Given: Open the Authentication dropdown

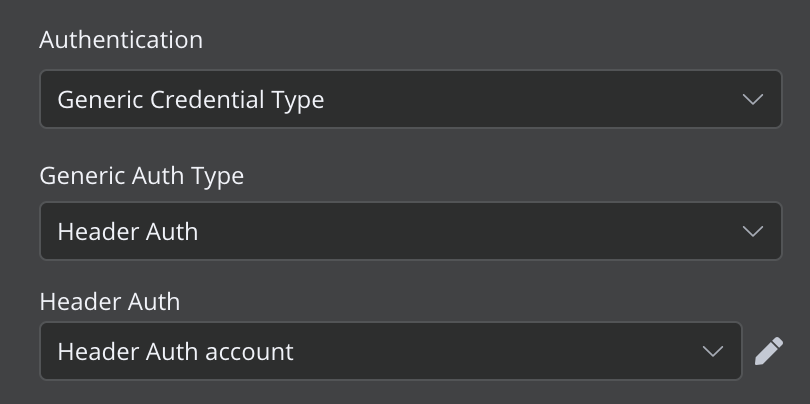Looking at the screenshot, I should pyautogui.click(x=410, y=99).
